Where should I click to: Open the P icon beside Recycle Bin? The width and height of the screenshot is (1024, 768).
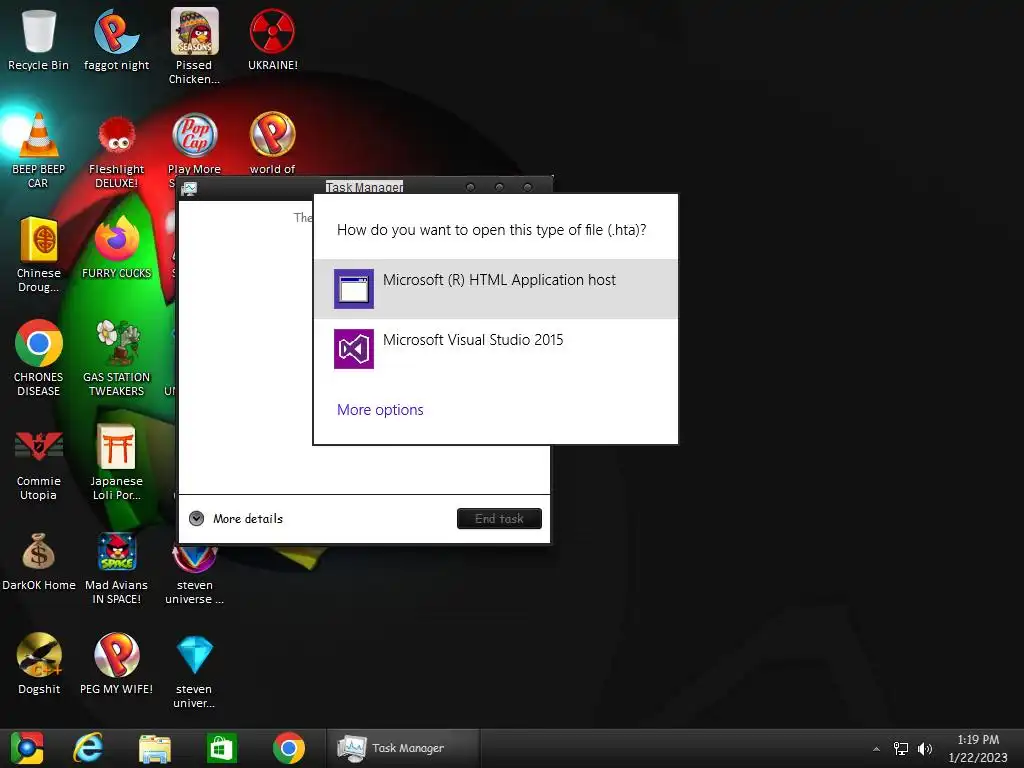(116, 39)
